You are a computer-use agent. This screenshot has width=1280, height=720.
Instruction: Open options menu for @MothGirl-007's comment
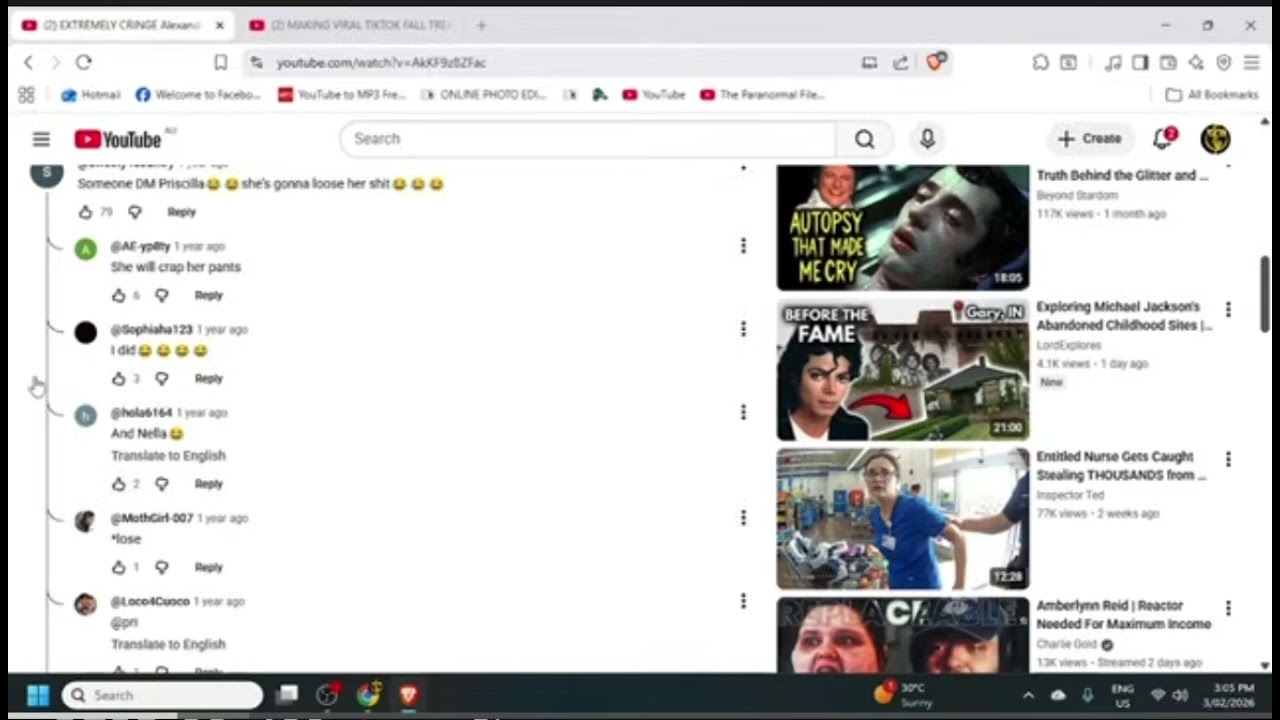tap(743, 518)
